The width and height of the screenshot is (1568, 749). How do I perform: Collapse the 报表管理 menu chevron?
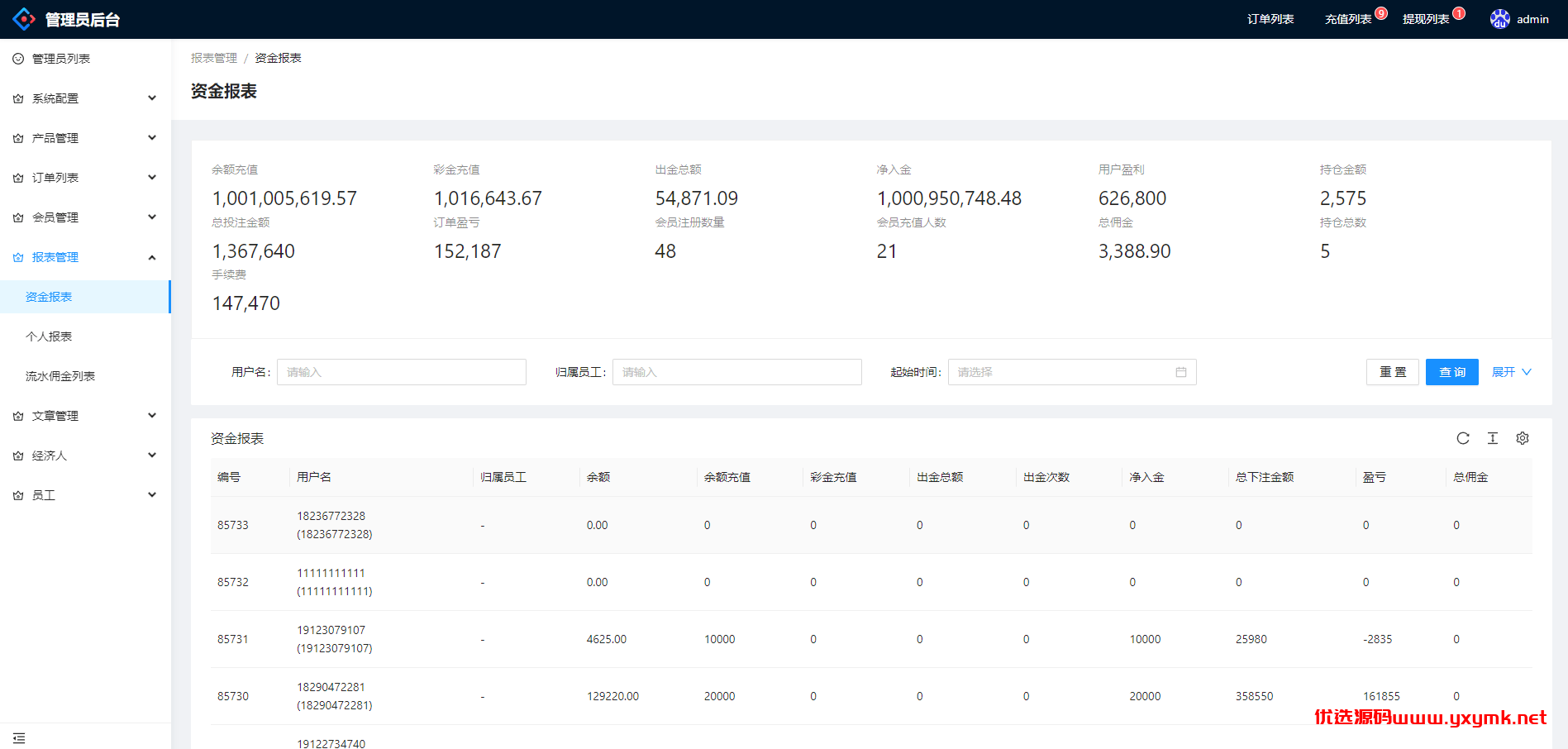pos(152,257)
